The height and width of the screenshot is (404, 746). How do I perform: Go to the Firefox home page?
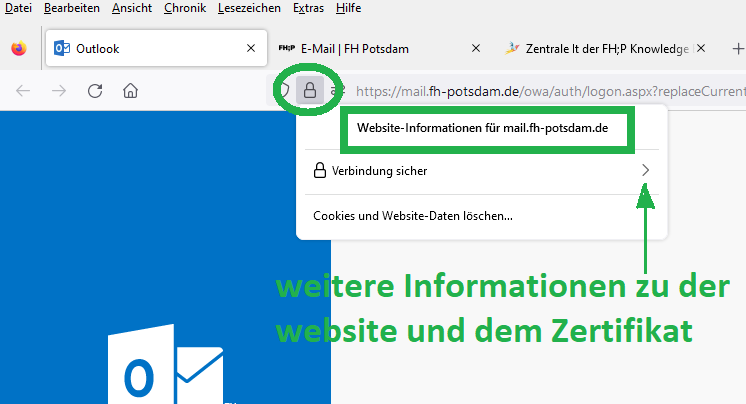click(x=130, y=91)
